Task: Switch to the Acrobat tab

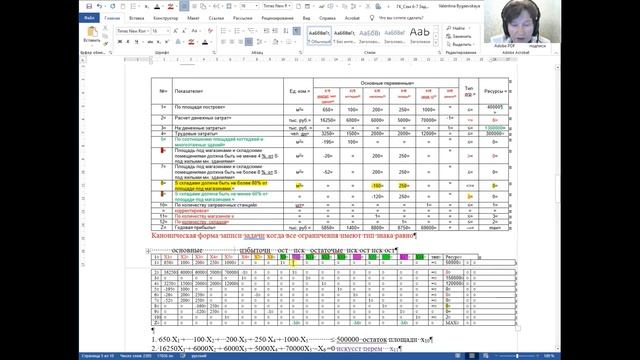Action: 352,18
